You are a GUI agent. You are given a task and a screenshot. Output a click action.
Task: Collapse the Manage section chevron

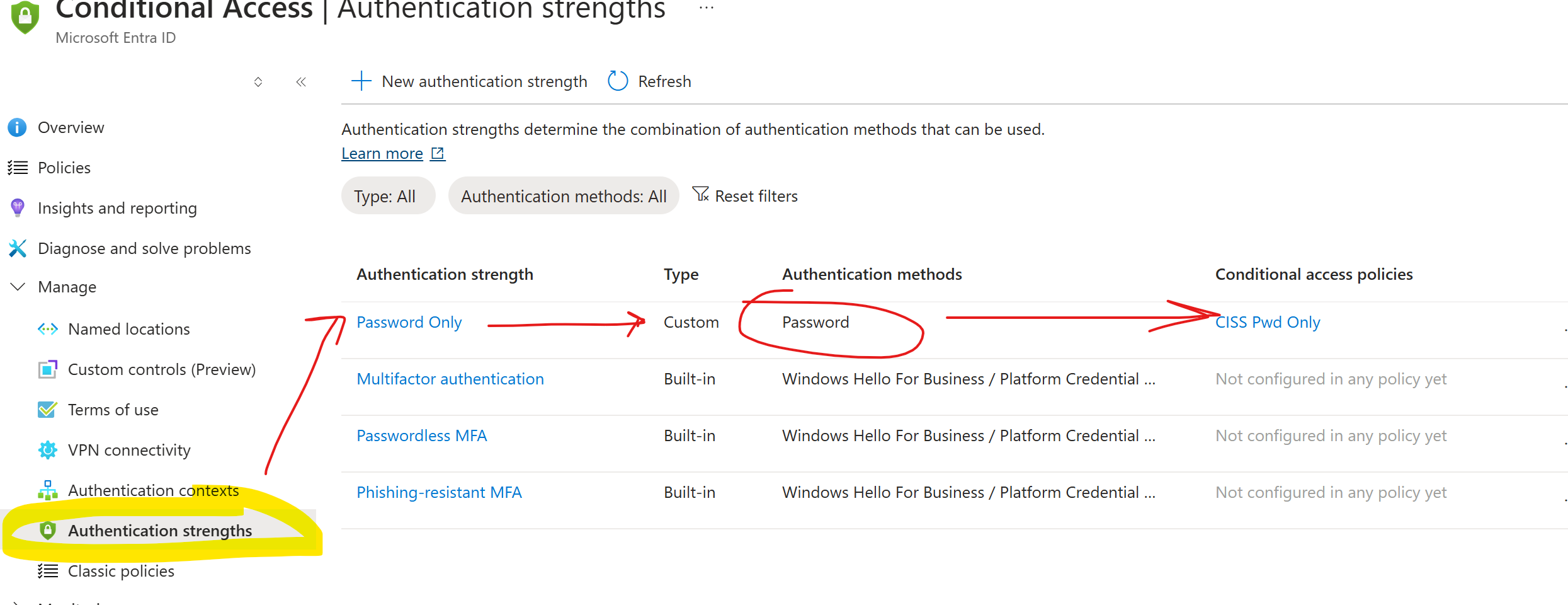tap(17, 287)
